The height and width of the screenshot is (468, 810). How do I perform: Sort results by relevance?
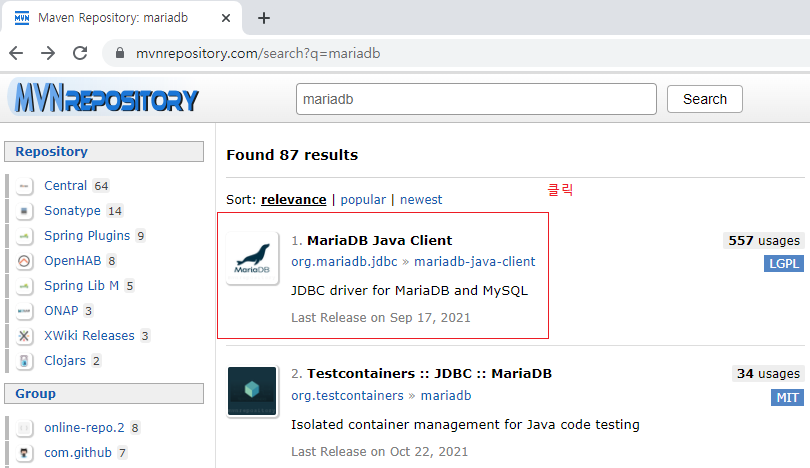pyautogui.click(x=293, y=199)
